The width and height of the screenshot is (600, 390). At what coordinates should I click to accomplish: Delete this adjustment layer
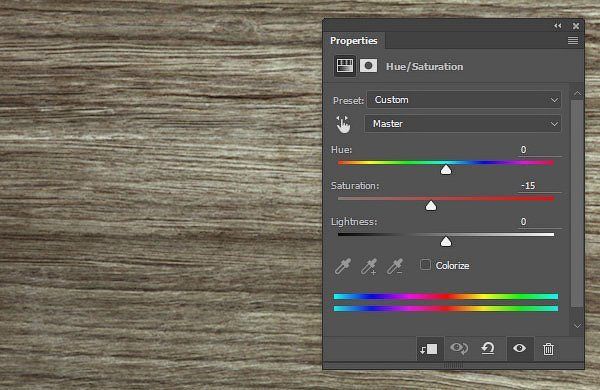pyautogui.click(x=548, y=349)
